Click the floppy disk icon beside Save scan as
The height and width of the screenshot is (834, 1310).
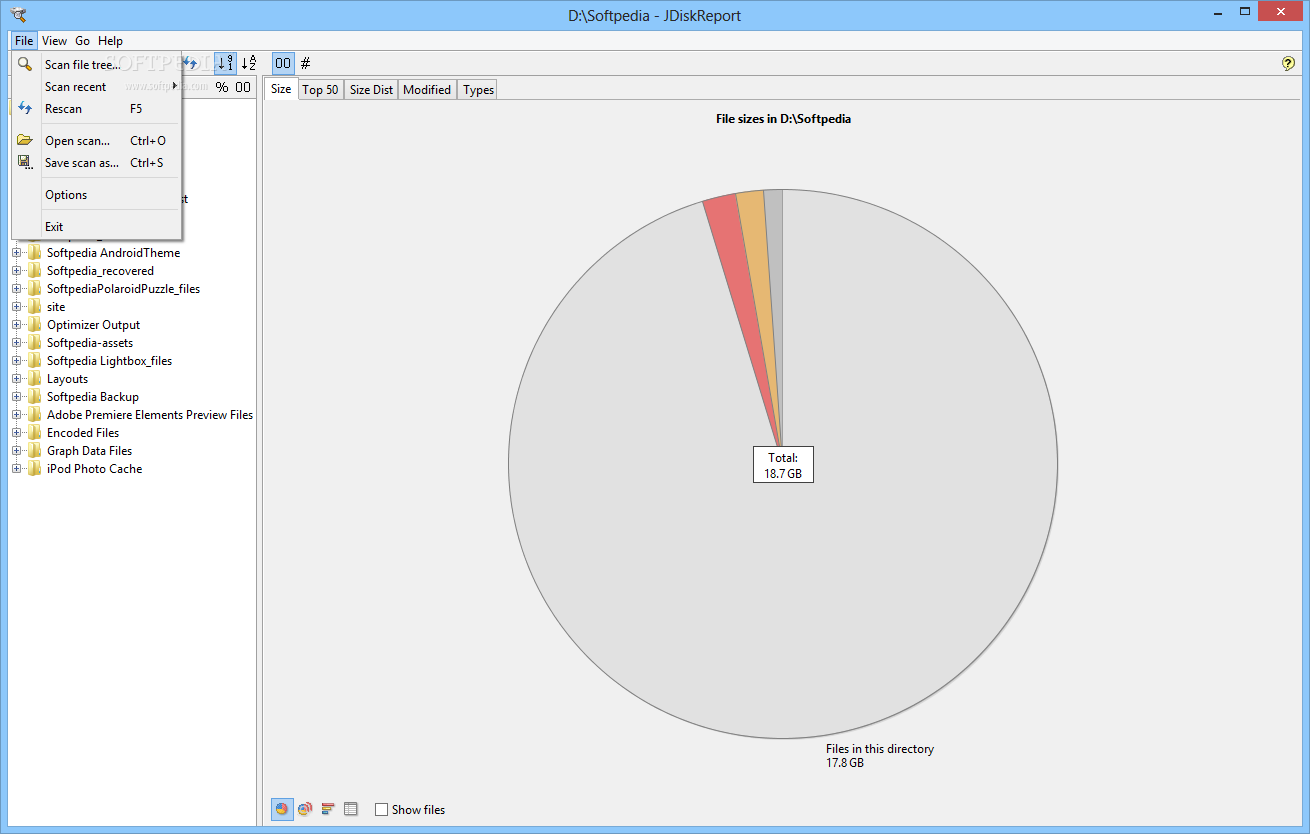click(25, 162)
